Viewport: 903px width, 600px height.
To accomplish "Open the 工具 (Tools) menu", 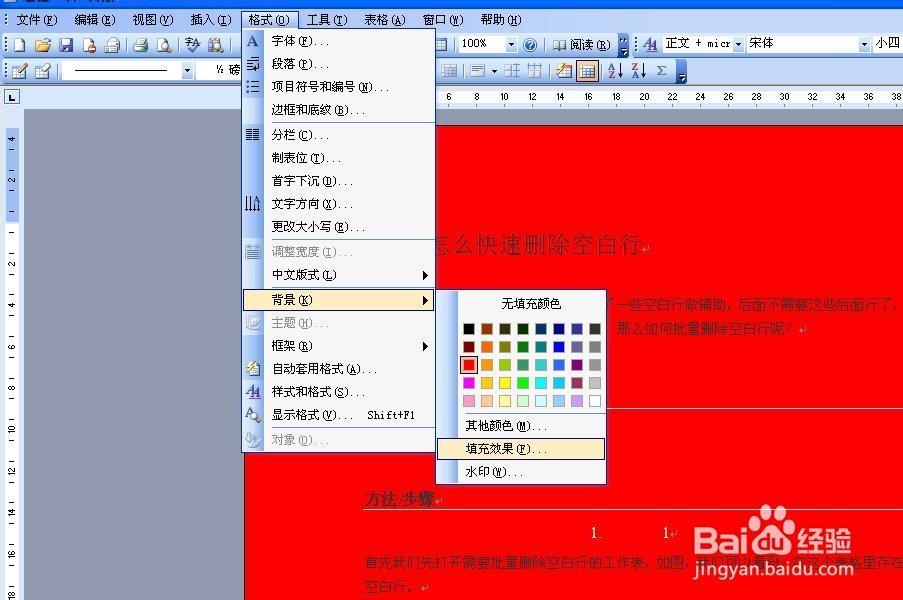I will [x=323, y=18].
